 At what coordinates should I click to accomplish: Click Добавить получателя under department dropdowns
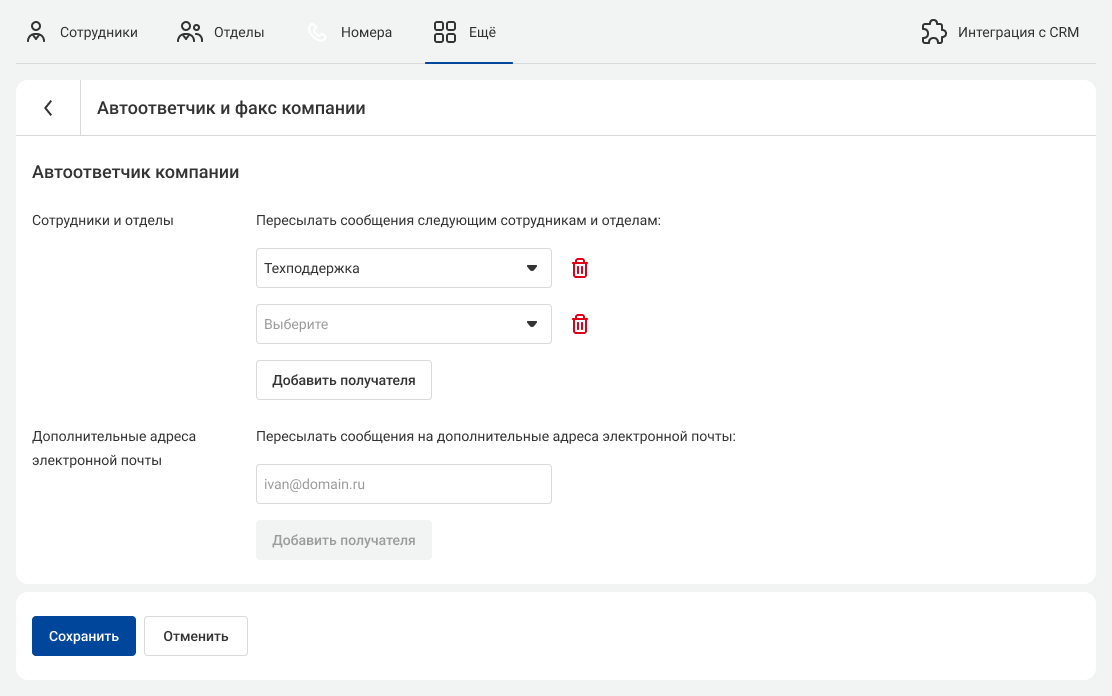[344, 380]
